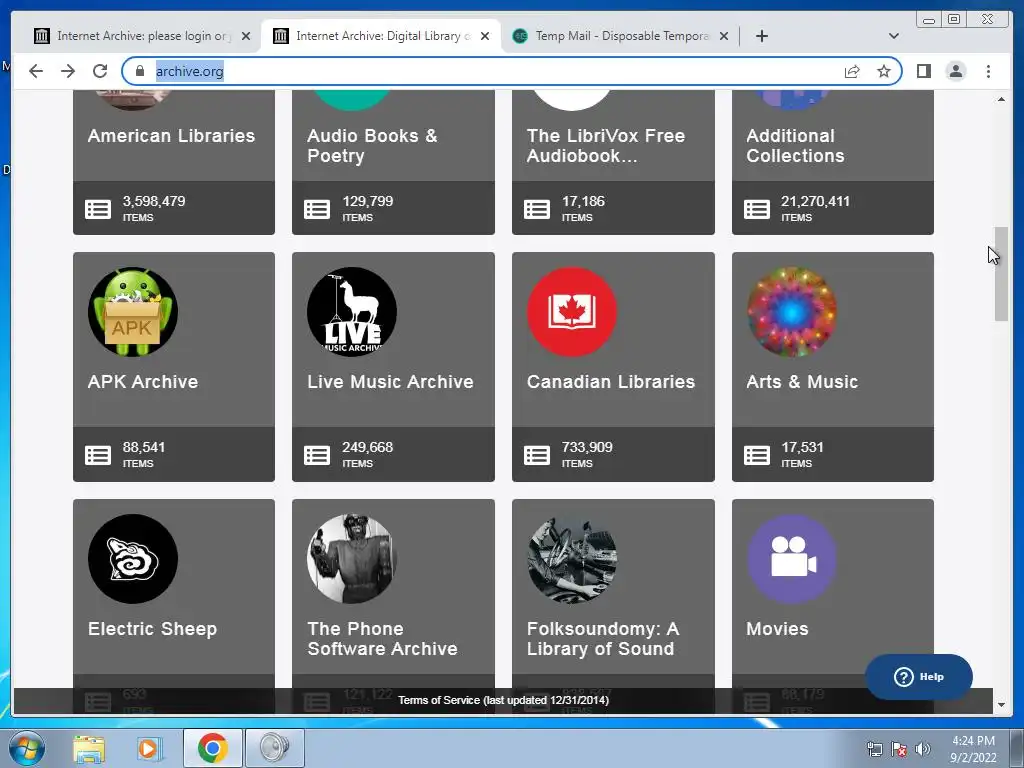Open the Canadian Libraries maple leaf icon

[571, 312]
